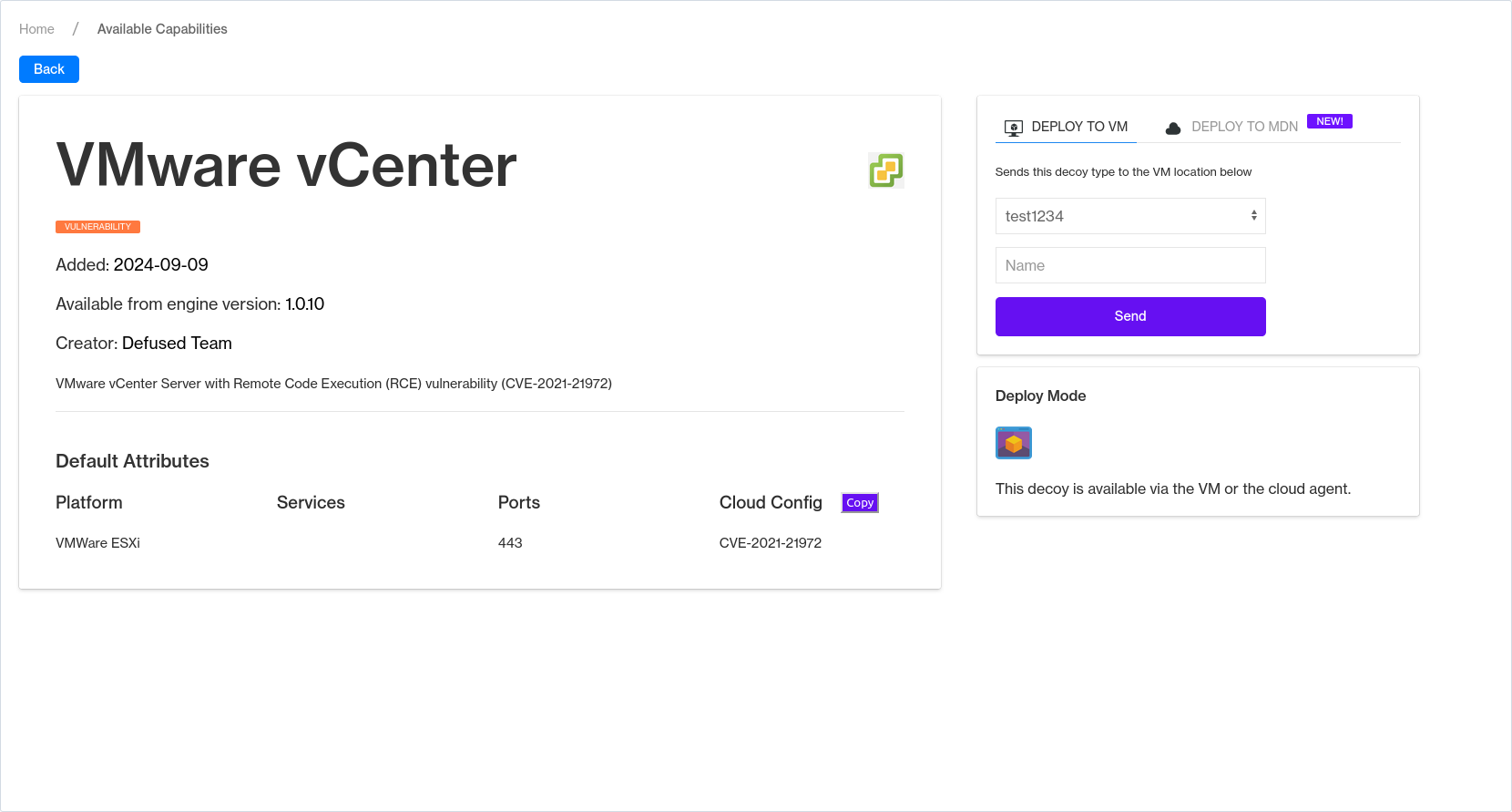The height and width of the screenshot is (812, 1512).
Task: Click the Ports column header
Action: pos(519,503)
